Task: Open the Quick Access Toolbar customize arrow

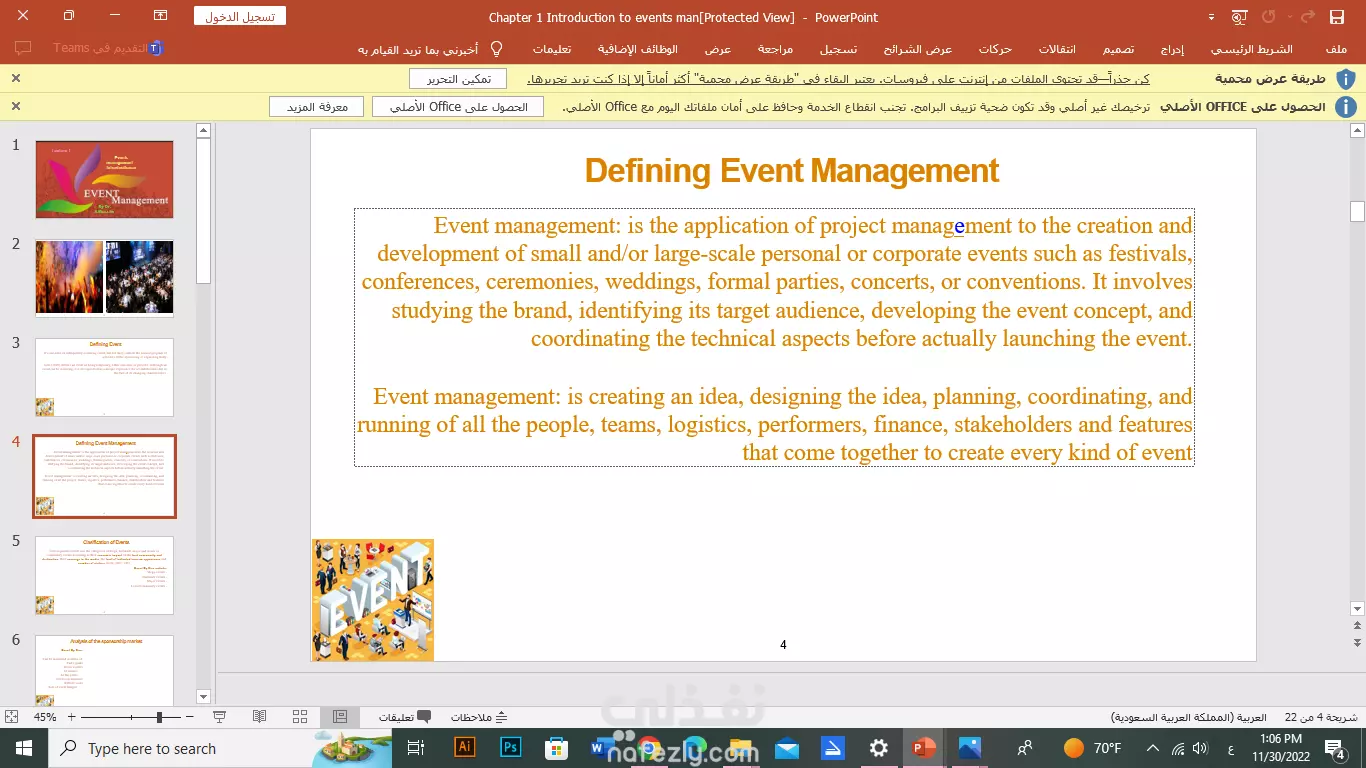Action: pos(1212,17)
